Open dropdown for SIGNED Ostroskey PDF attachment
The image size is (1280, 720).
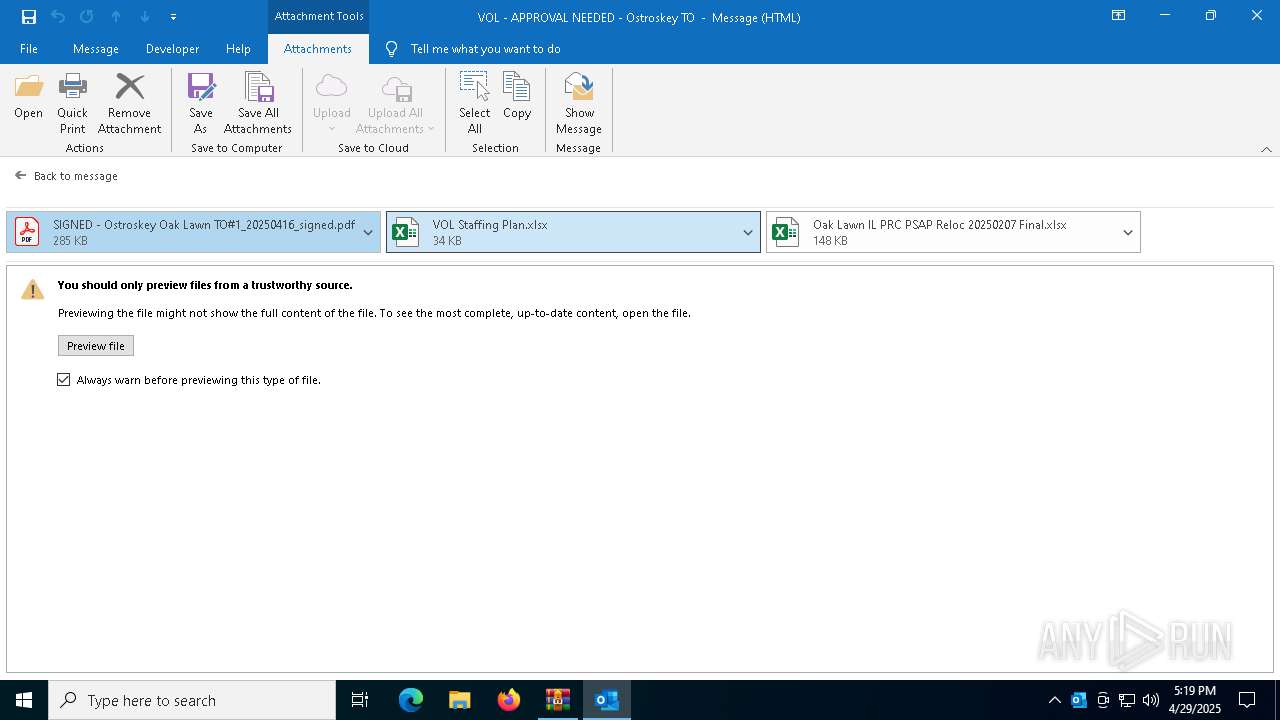click(368, 232)
